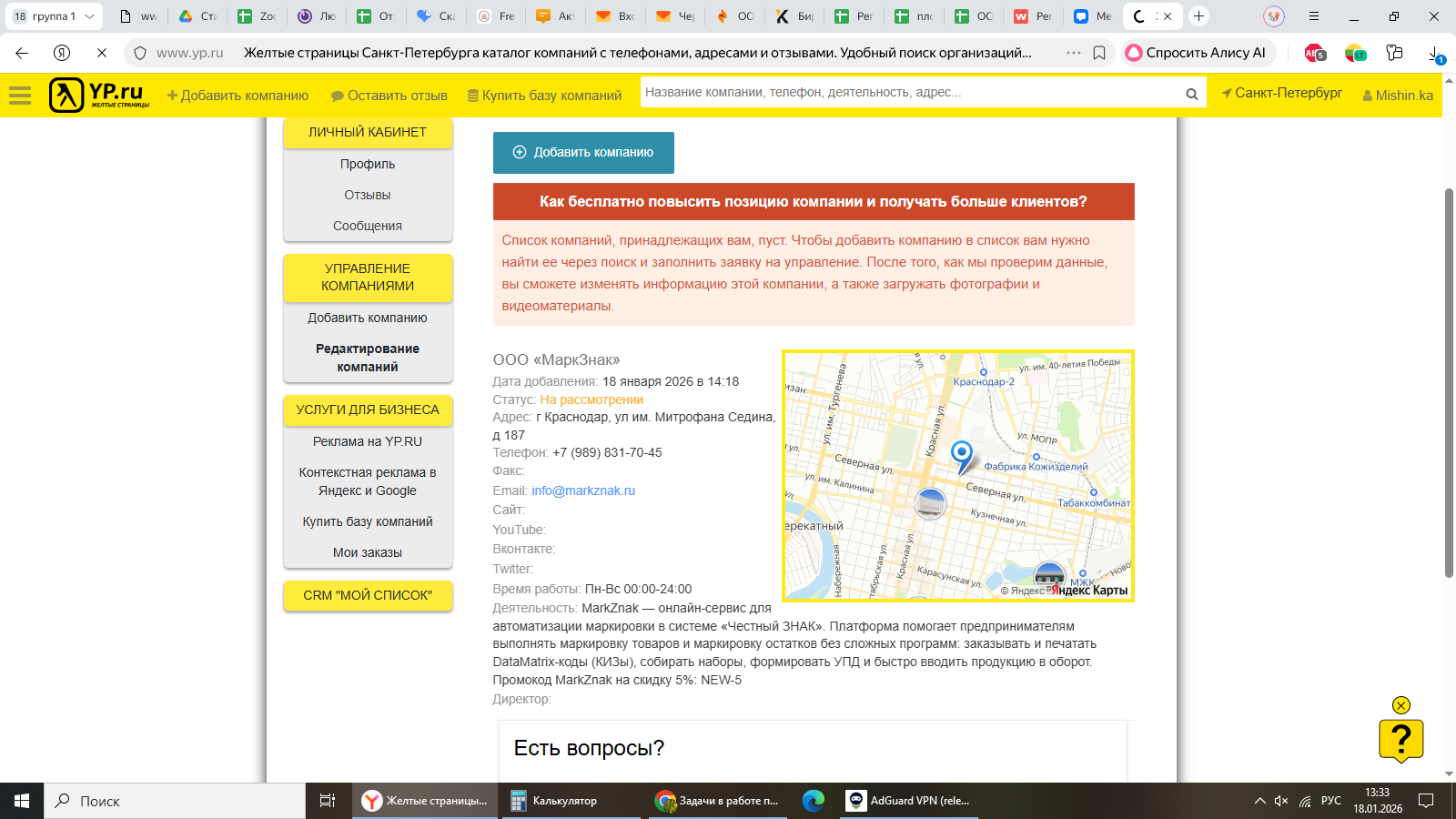Click header '+ Добавить компанию' link
The image size is (1456, 819).
(x=238, y=96)
